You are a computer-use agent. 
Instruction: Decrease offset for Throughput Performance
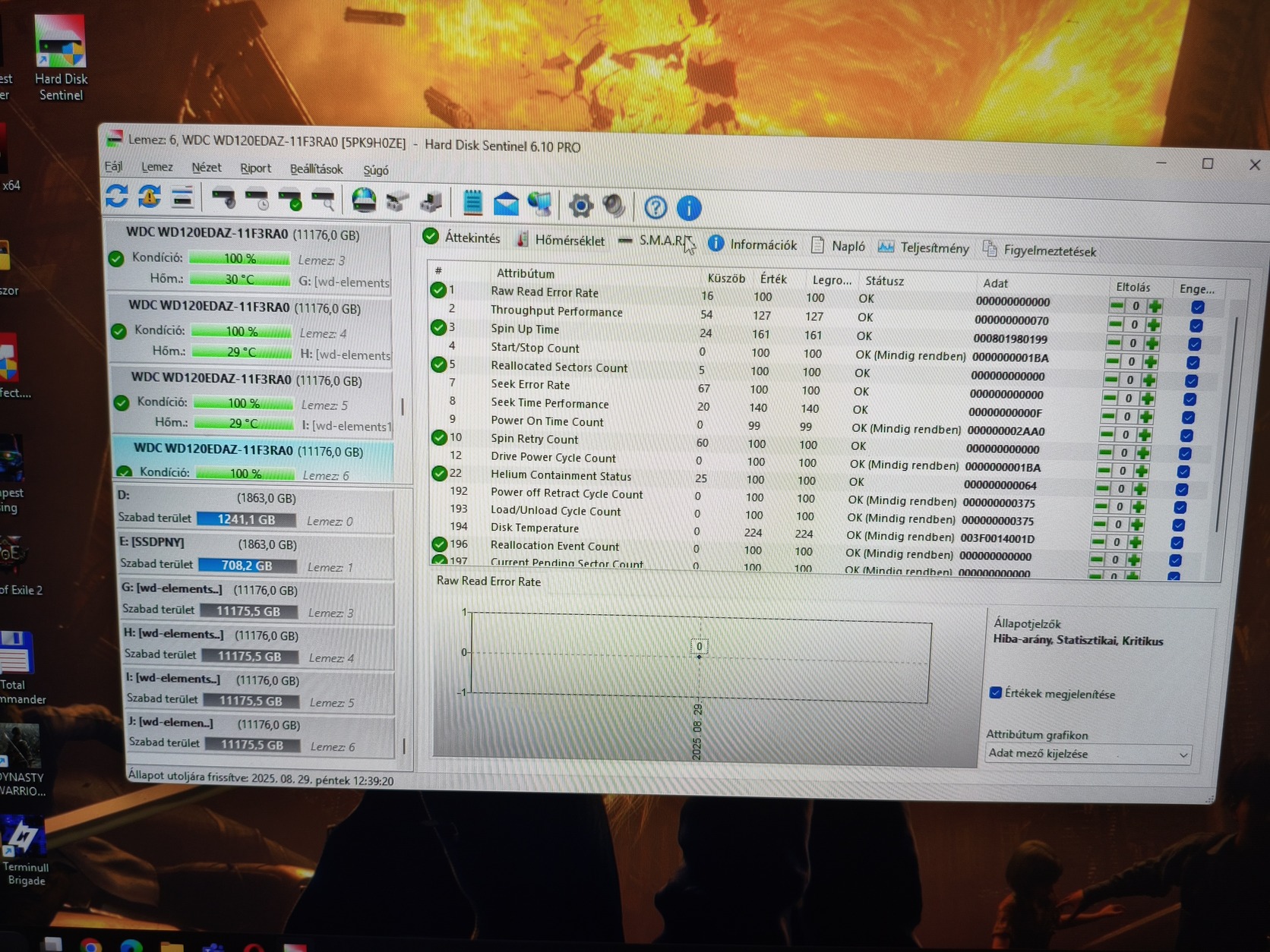[x=1114, y=324]
